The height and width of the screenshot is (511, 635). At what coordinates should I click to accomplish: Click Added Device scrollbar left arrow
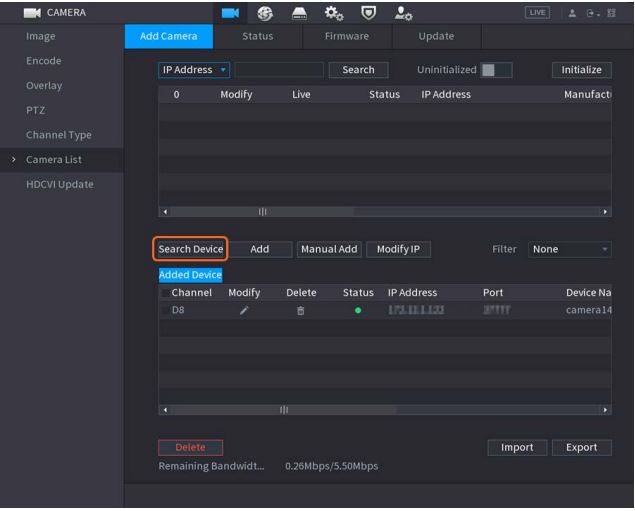(x=165, y=410)
